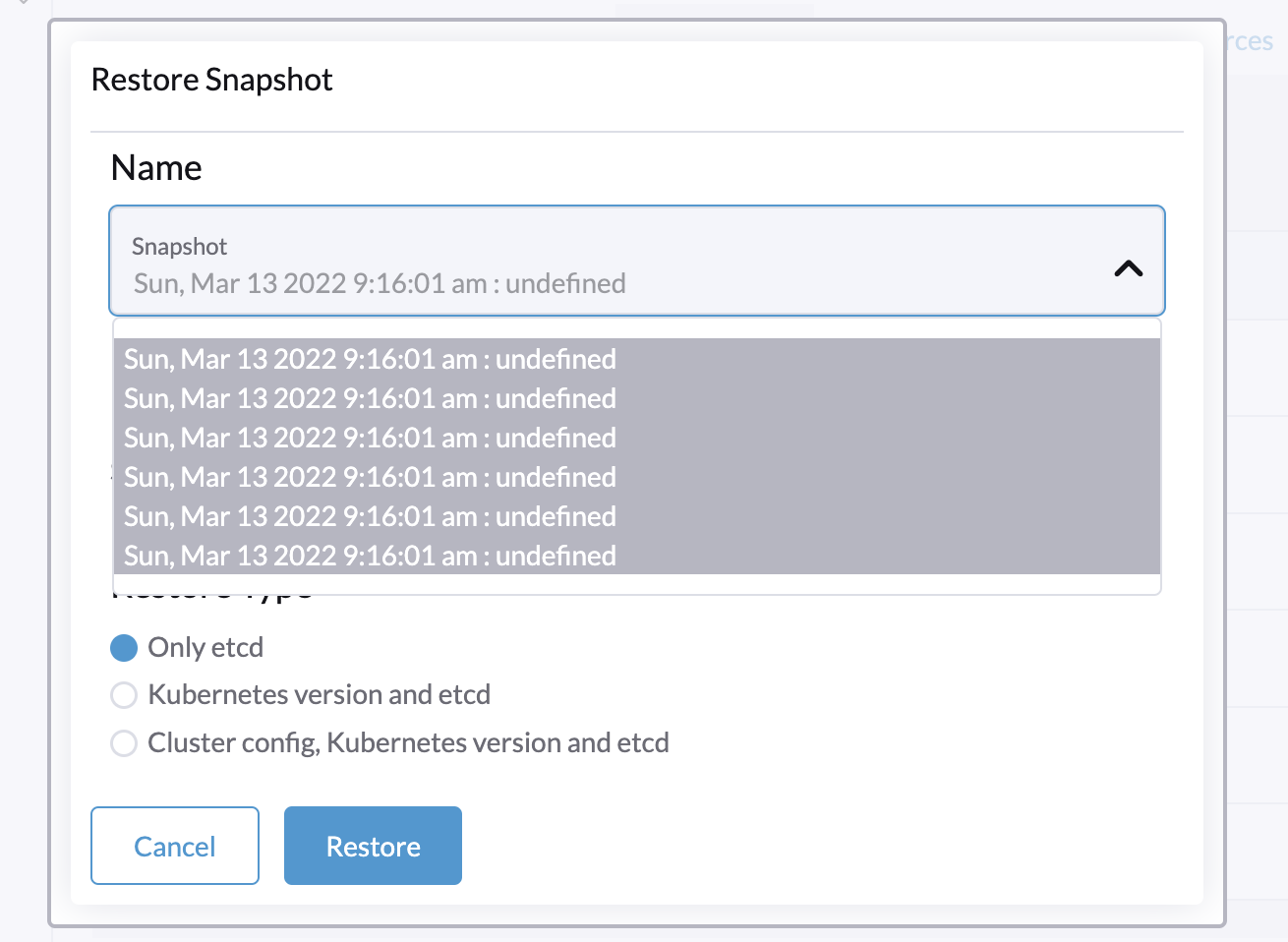This screenshot has height=942, width=1288.
Task: Enable Kubernetes version and etcd restore
Action: pyautogui.click(x=123, y=694)
